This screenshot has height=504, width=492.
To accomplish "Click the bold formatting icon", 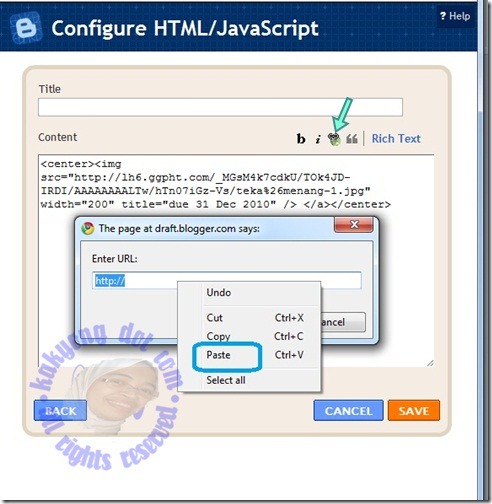I will (301, 139).
